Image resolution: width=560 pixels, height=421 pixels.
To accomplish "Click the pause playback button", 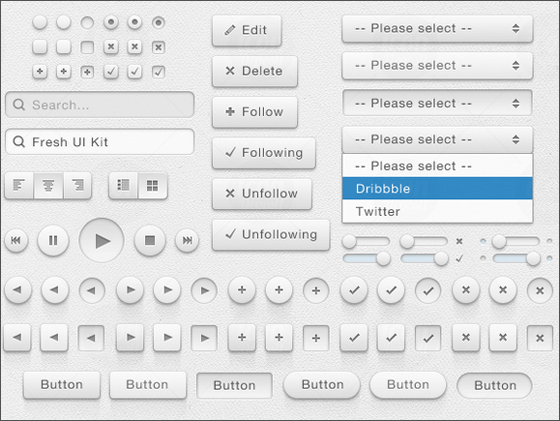I will click(53, 240).
